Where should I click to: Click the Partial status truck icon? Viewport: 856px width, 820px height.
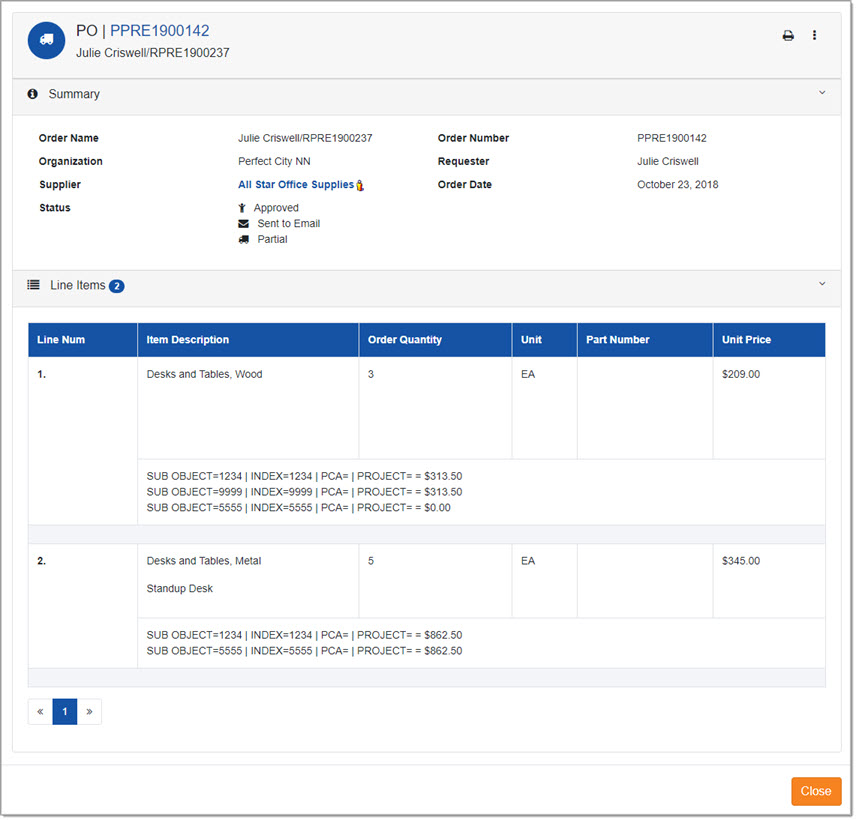coord(243,240)
